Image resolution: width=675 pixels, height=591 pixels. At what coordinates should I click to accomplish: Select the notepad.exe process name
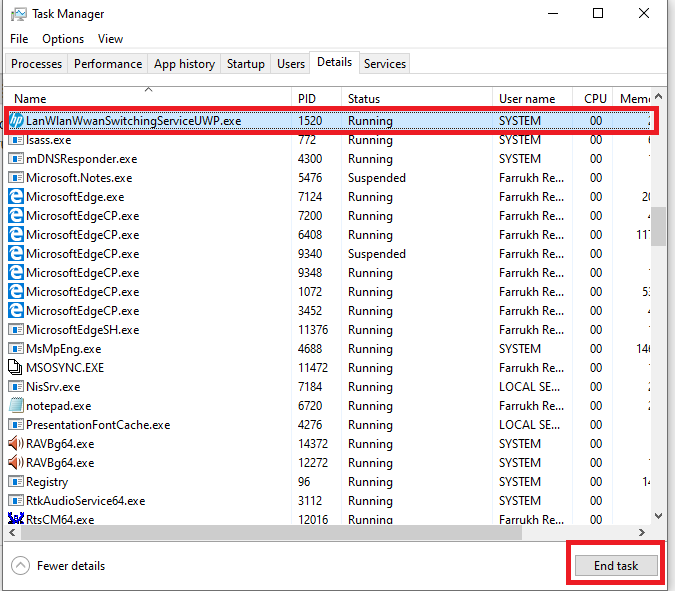[59, 406]
